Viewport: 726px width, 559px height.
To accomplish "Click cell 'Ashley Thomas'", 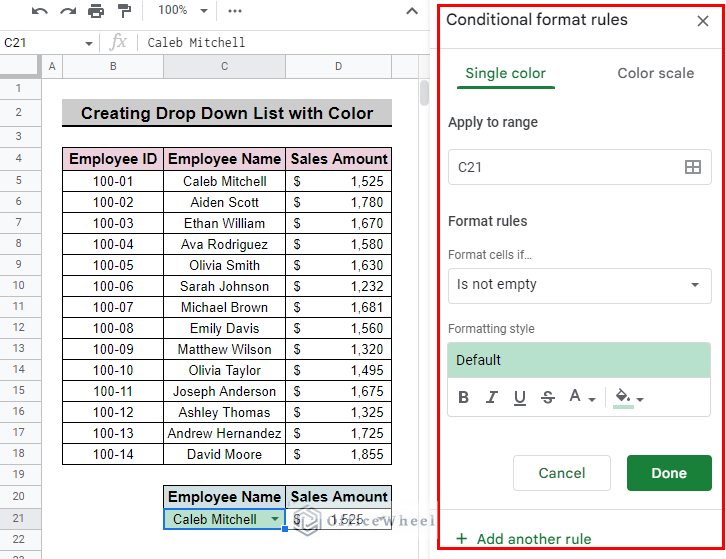I will 225,412.
